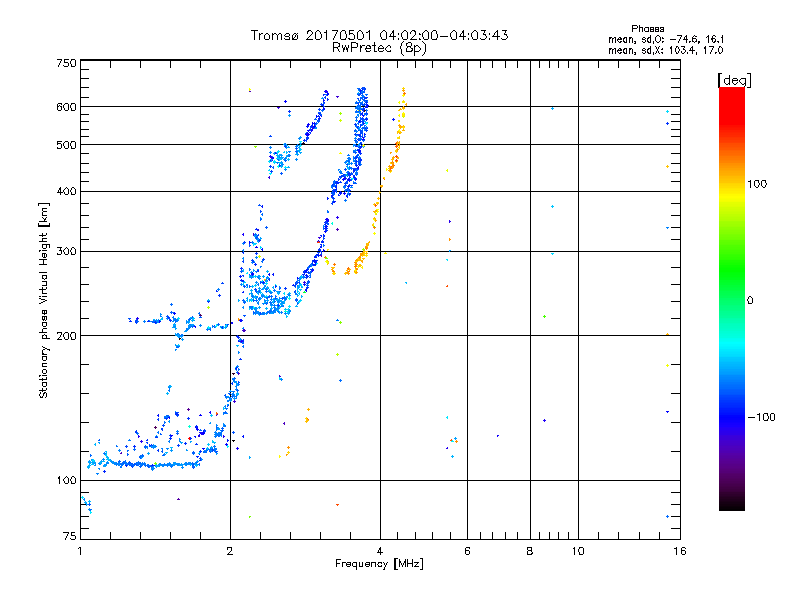
Task: Click the y-axis tick label '400'
Action: pyautogui.click(x=67, y=191)
